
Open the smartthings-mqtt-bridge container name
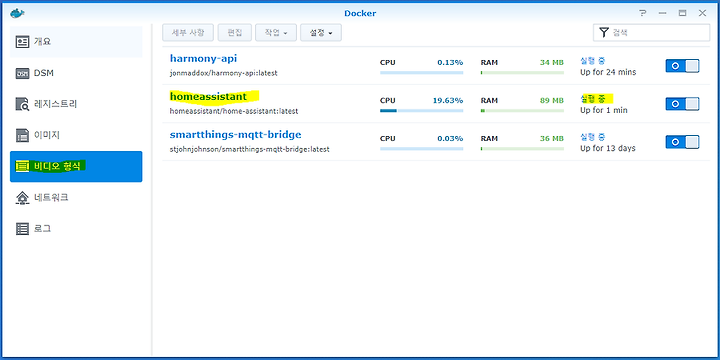pyautogui.click(x=236, y=135)
